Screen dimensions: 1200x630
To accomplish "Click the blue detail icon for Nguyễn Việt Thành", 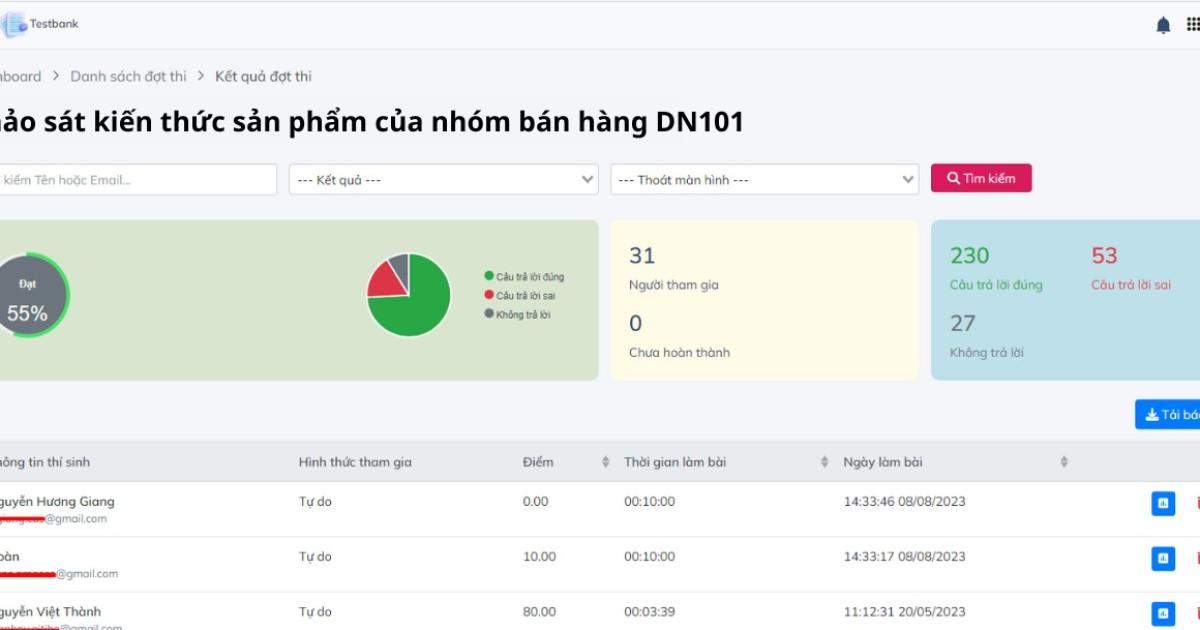I will (x=1163, y=614).
